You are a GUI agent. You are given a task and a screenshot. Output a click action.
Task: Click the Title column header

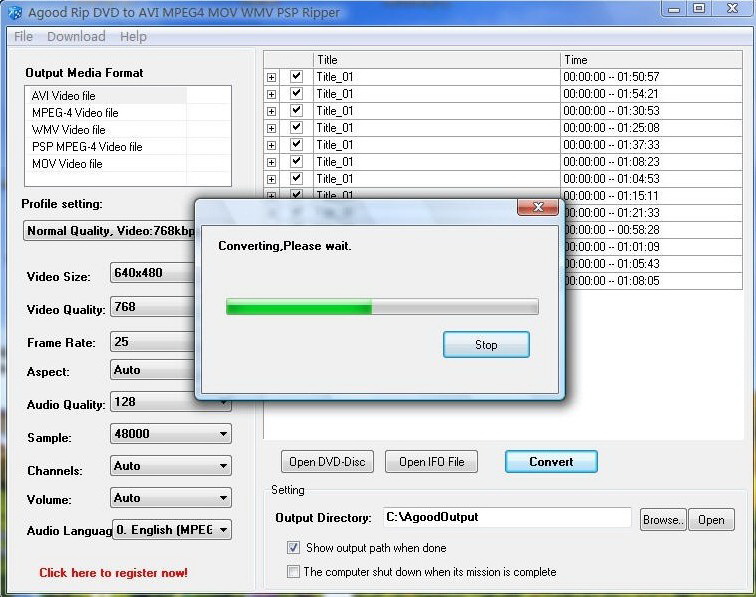[x=436, y=60]
